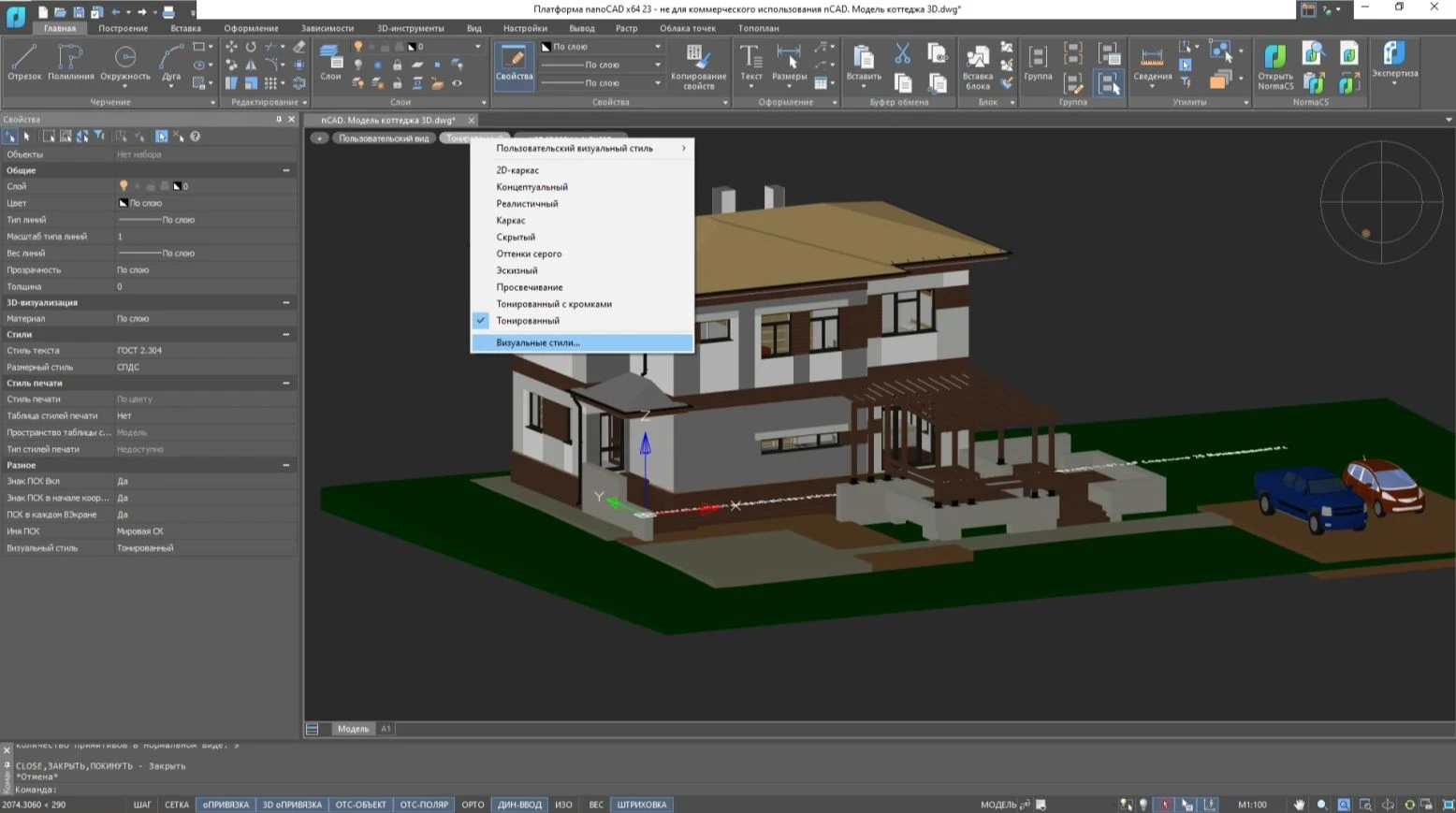Image resolution: width=1456 pixels, height=813 pixels.
Task: Expand Пользовательский визуальный стиль submenu
Action: coord(582,148)
